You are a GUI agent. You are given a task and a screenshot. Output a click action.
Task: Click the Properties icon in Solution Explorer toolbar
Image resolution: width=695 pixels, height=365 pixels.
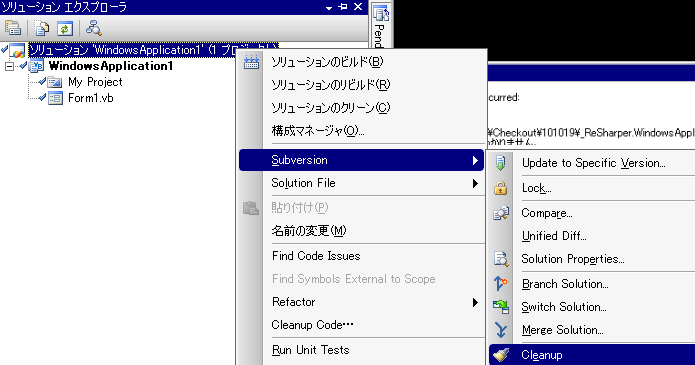13,28
